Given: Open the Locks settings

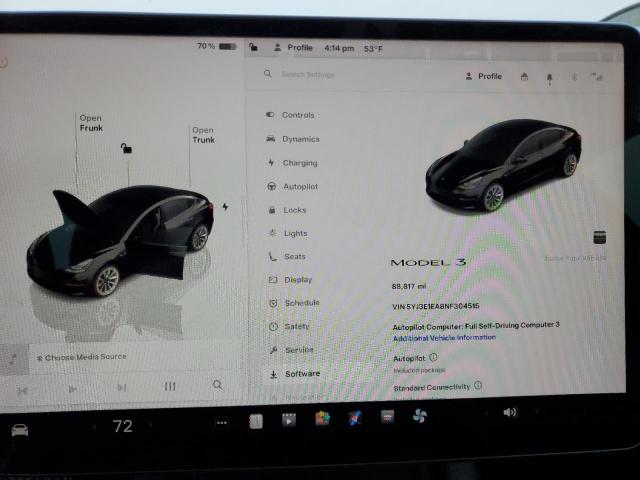Looking at the screenshot, I should point(287,210).
